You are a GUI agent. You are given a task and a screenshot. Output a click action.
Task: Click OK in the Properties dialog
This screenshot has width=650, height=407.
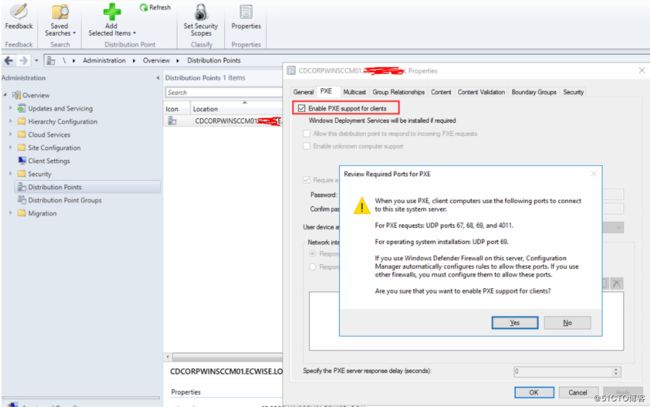pos(534,392)
